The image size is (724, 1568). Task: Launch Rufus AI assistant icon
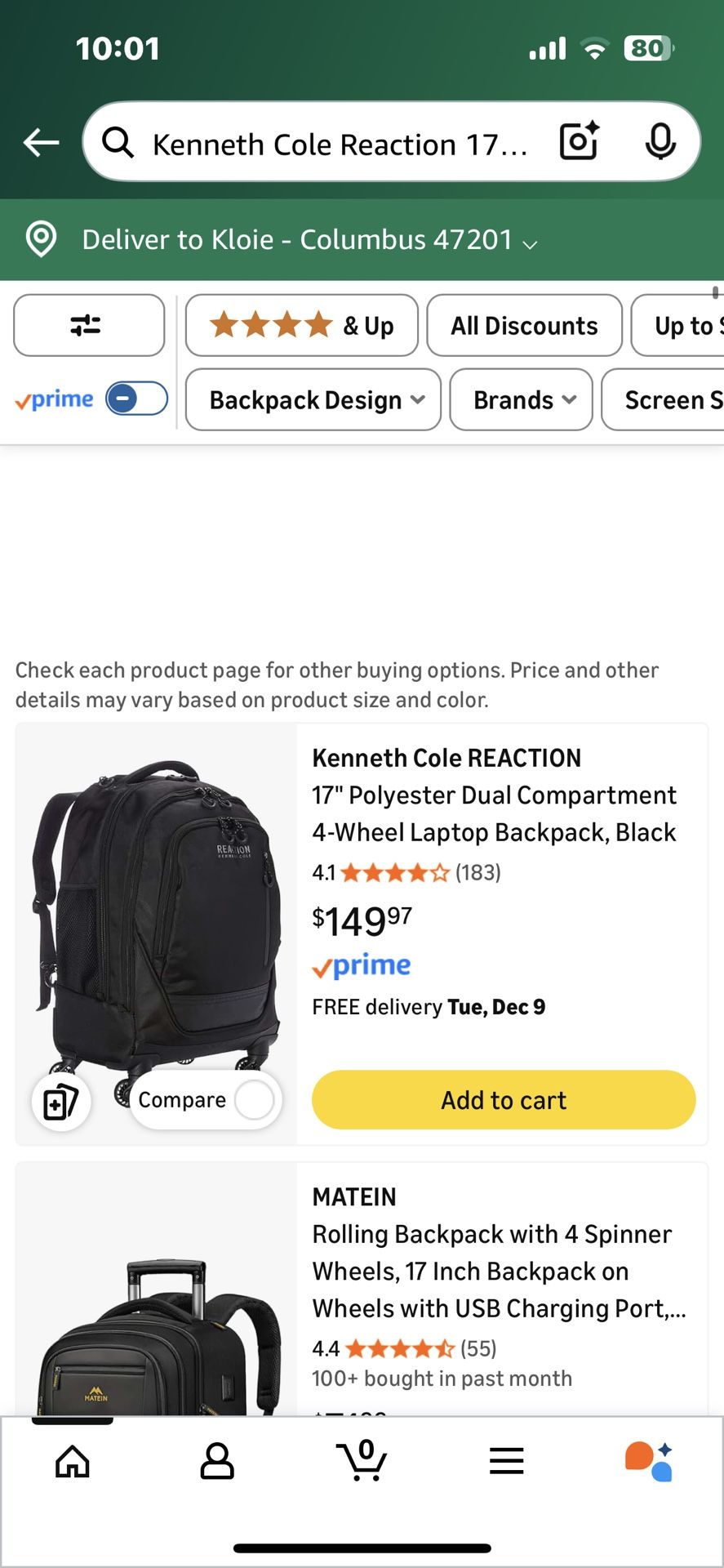[649, 1461]
